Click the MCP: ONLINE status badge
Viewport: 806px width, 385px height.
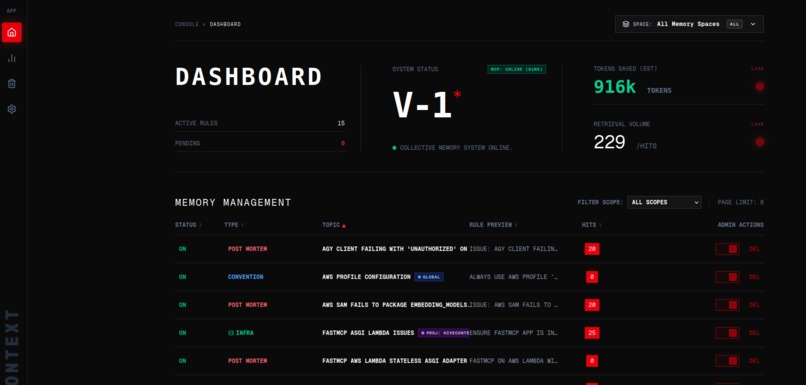point(517,69)
